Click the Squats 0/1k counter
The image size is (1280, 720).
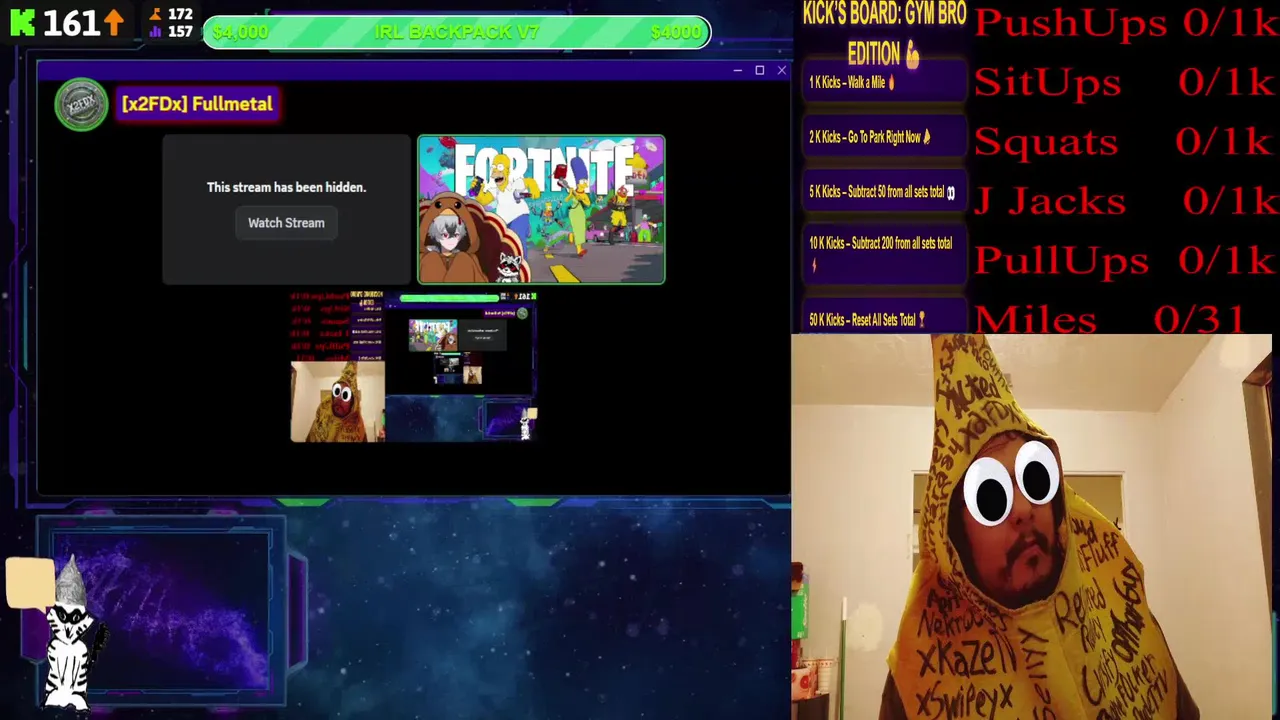click(1125, 141)
